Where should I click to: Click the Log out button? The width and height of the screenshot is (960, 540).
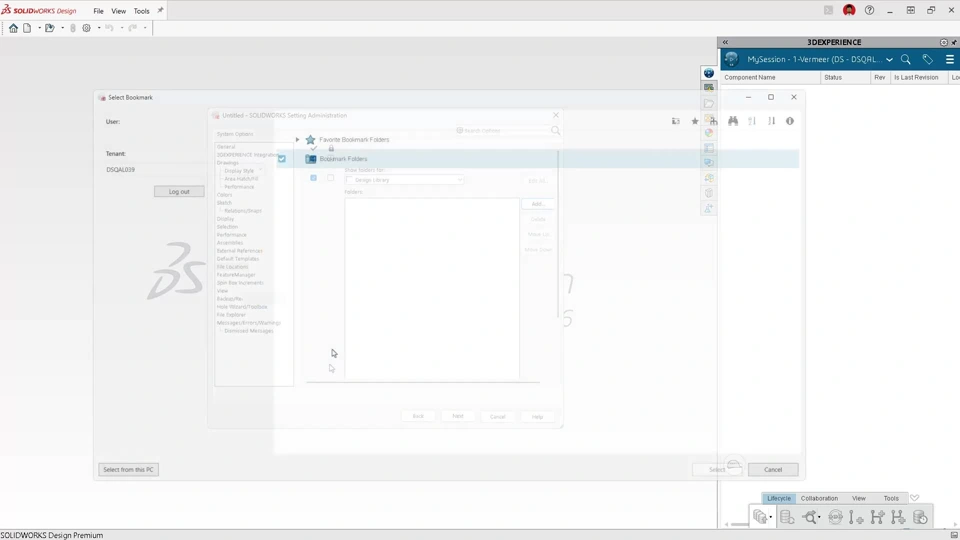[x=179, y=192]
